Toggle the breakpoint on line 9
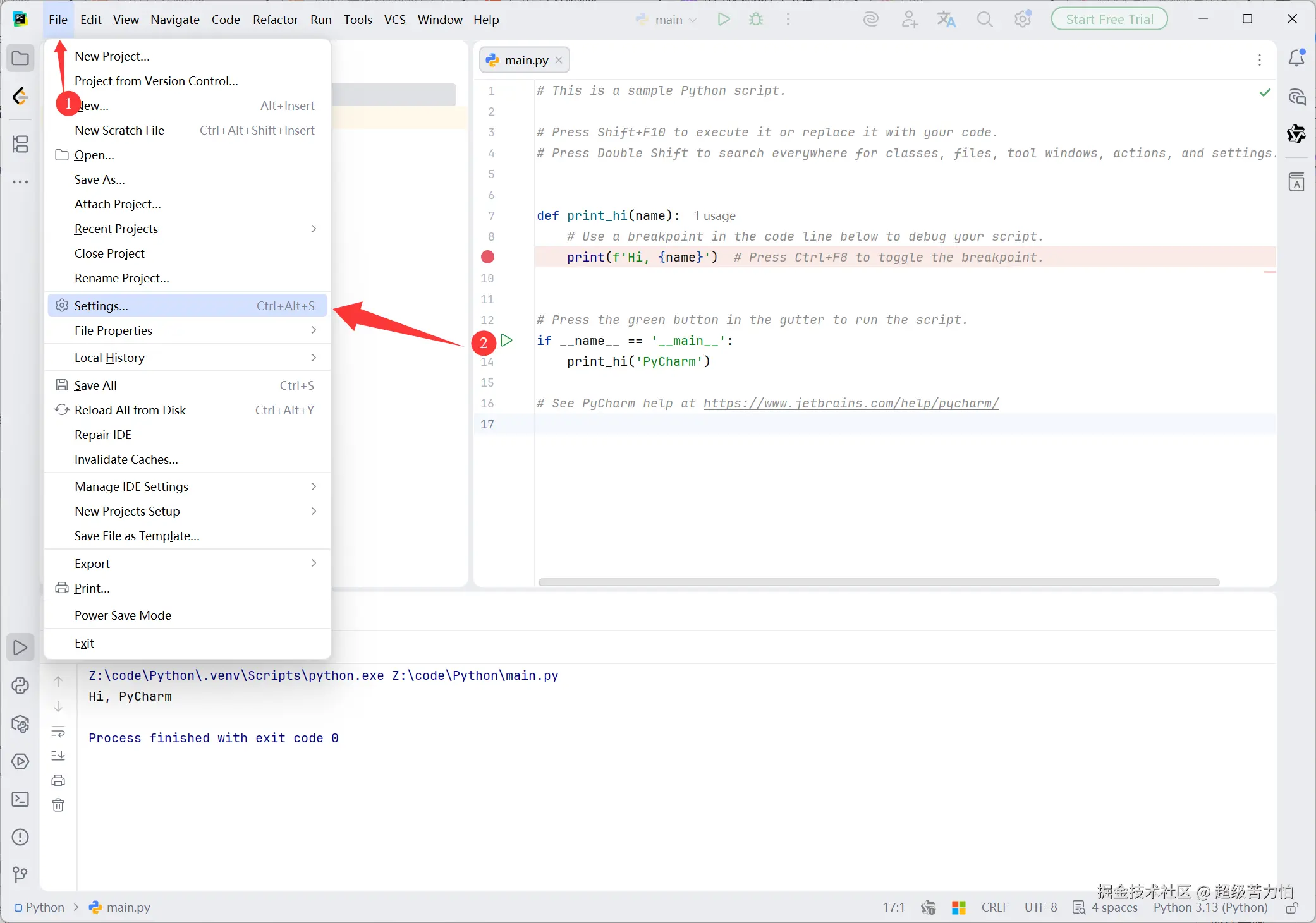 (x=487, y=257)
